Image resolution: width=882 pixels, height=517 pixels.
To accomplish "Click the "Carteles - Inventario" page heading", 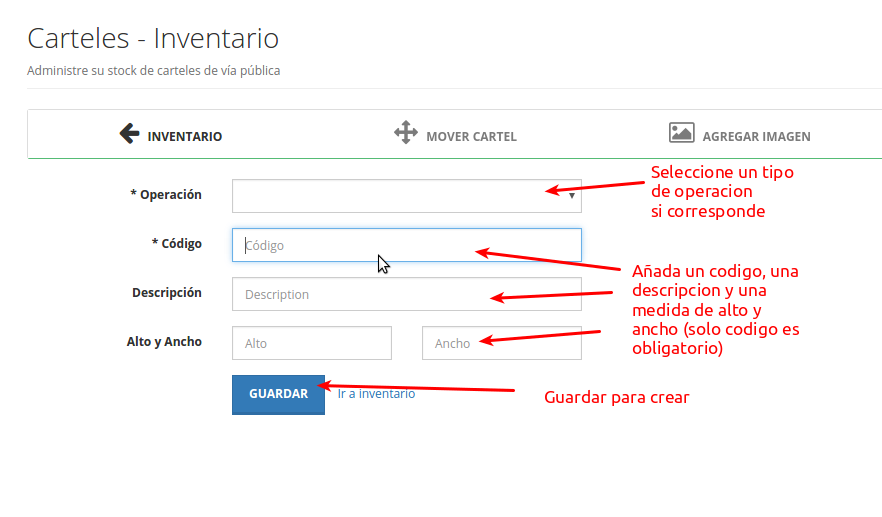I will pyautogui.click(x=153, y=39).
